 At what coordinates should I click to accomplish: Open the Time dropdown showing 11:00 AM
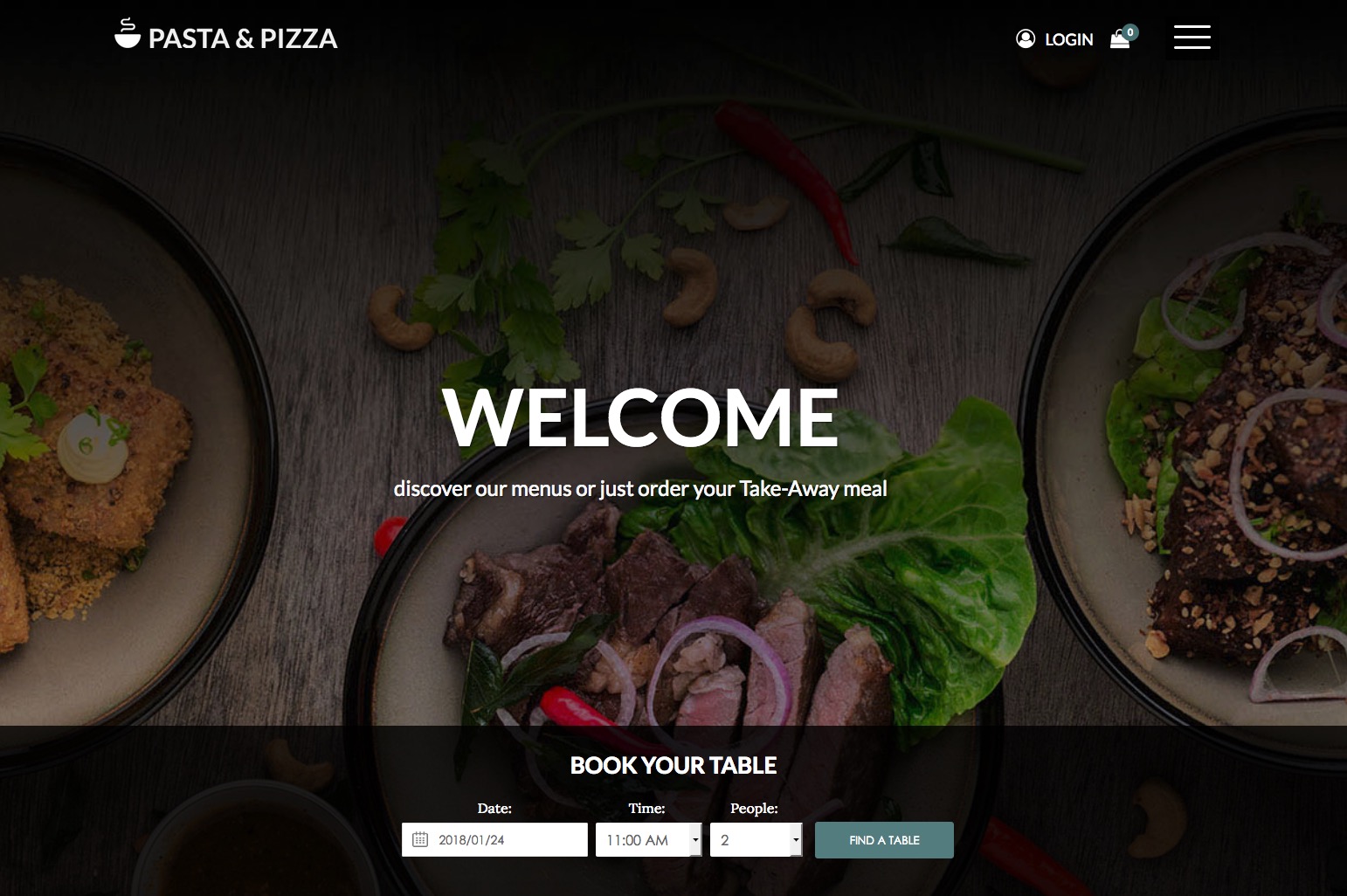point(648,839)
